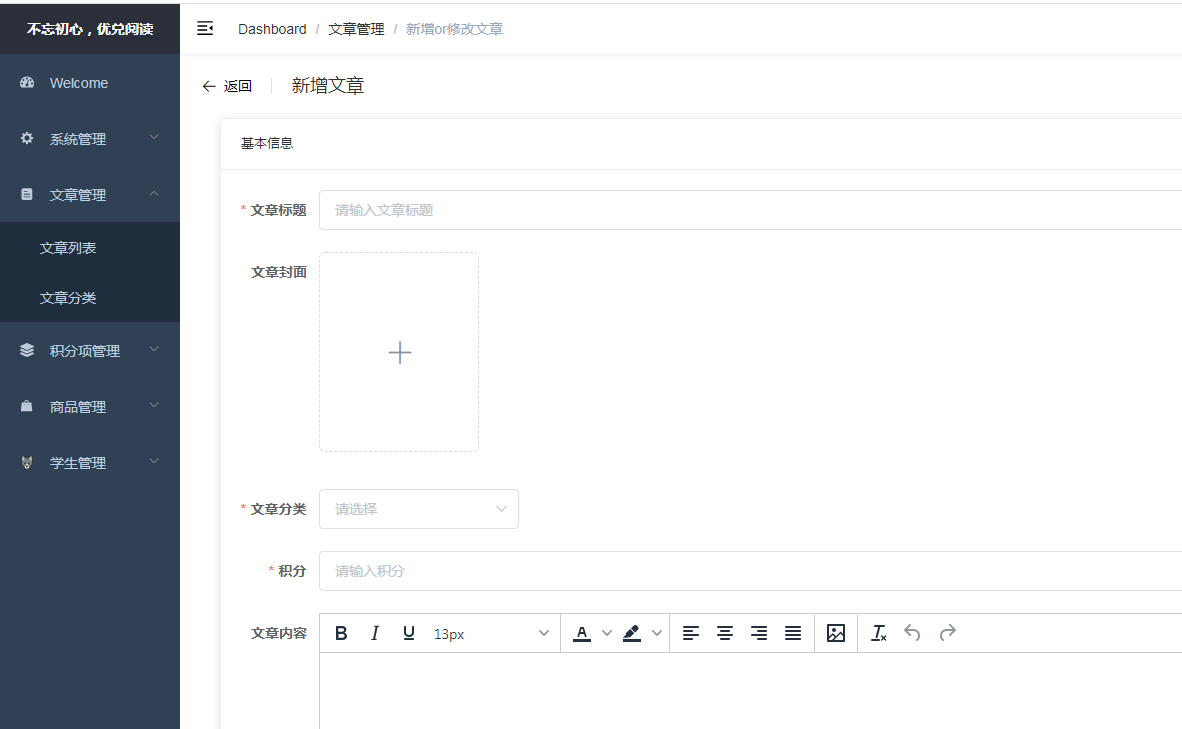1182x729 pixels.
Task: Click the text color A icon
Action: point(582,633)
